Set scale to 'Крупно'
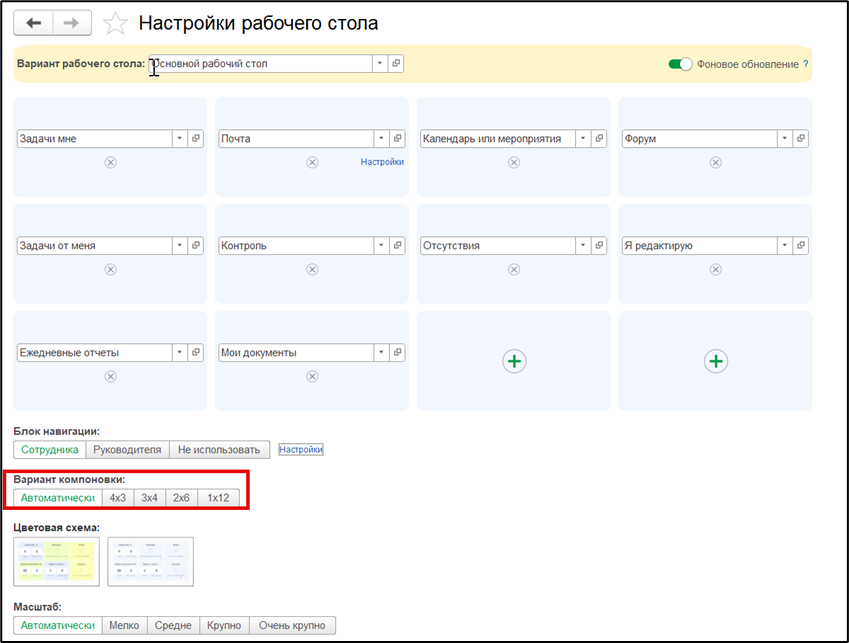The image size is (849, 643). click(224, 625)
